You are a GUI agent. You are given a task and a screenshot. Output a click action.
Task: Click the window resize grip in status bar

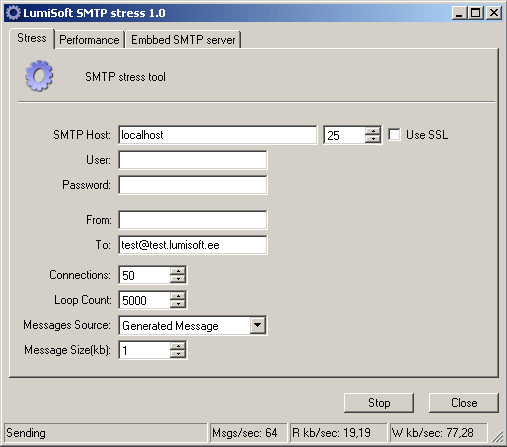pos(498,437)
